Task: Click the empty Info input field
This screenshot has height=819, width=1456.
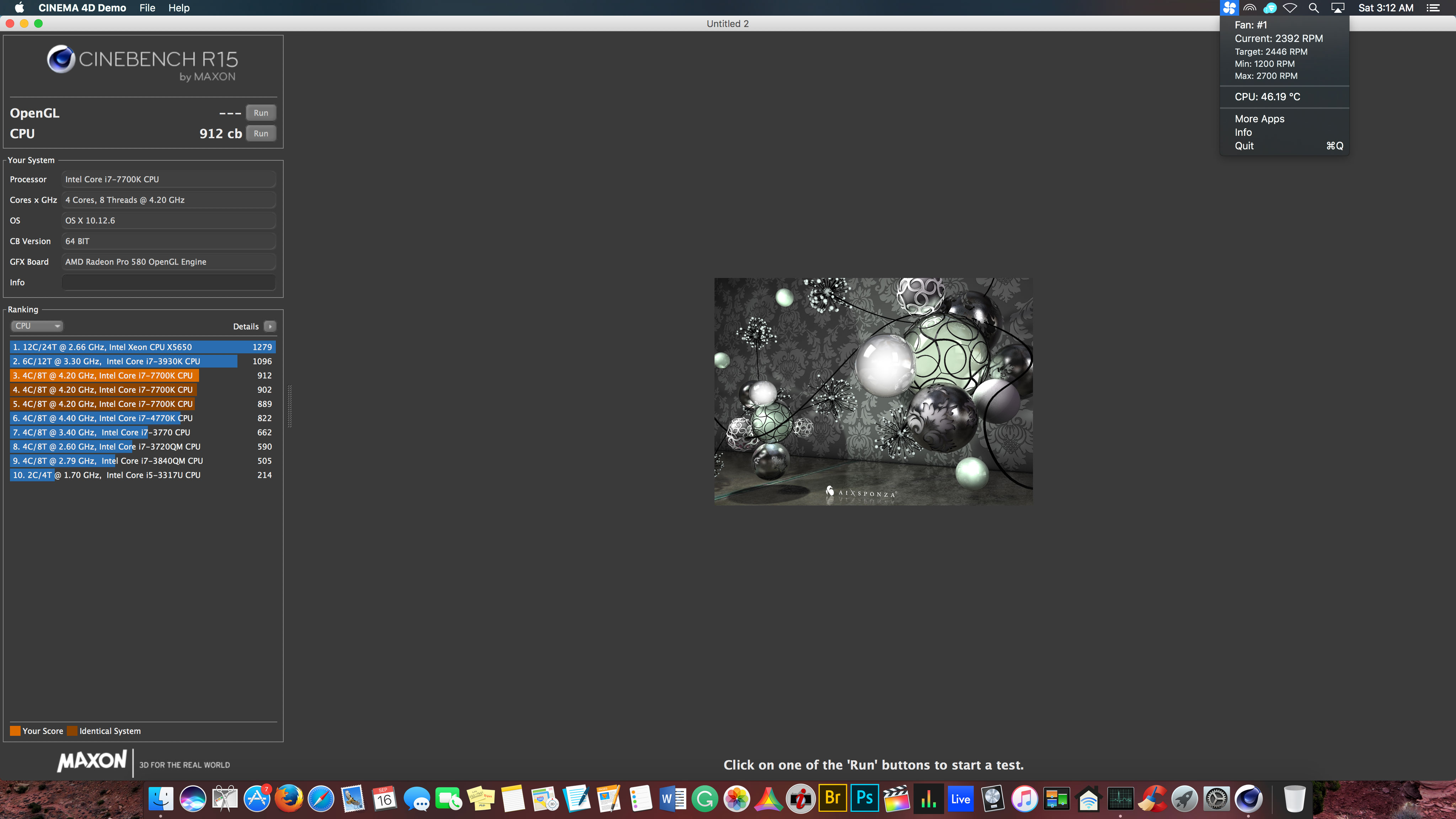Action: pos(168,283)
